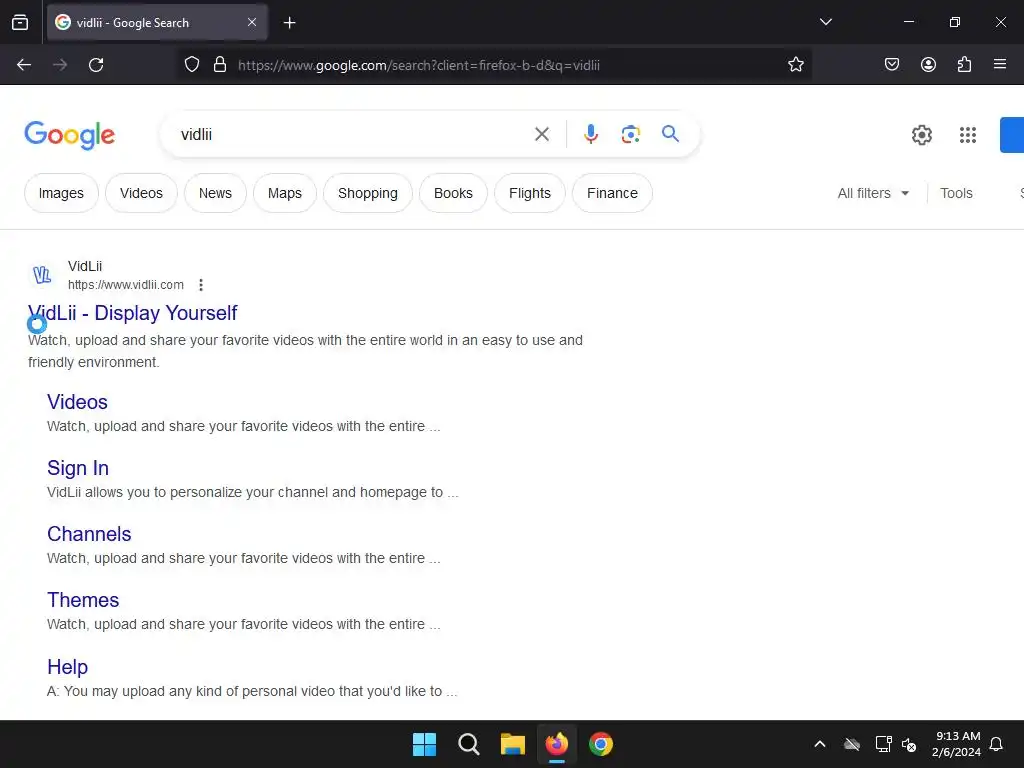Open the Help sitelink
Screen dimensions: 1024x768
coord(67,666)
